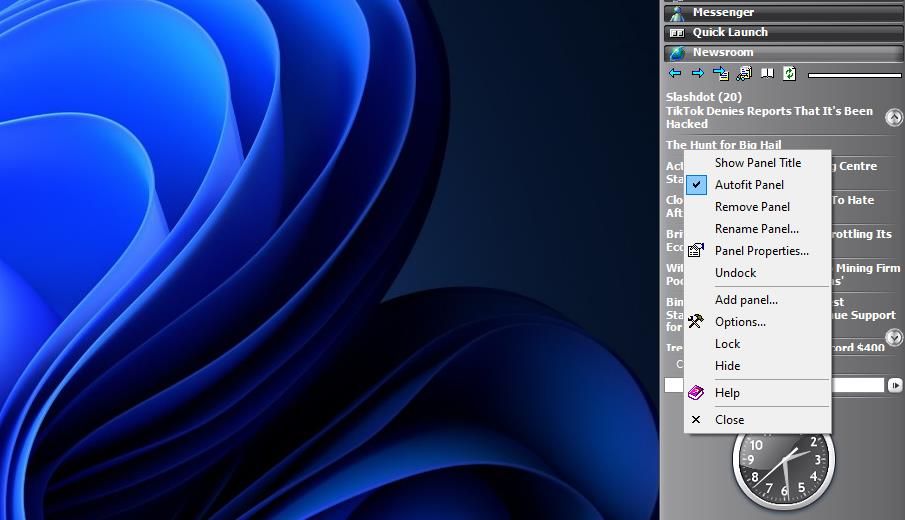Open the TikTok Denies Reports headline
The height and width of the screenshot is (520, 905).
pyautogui.click(x=769, y=117)
